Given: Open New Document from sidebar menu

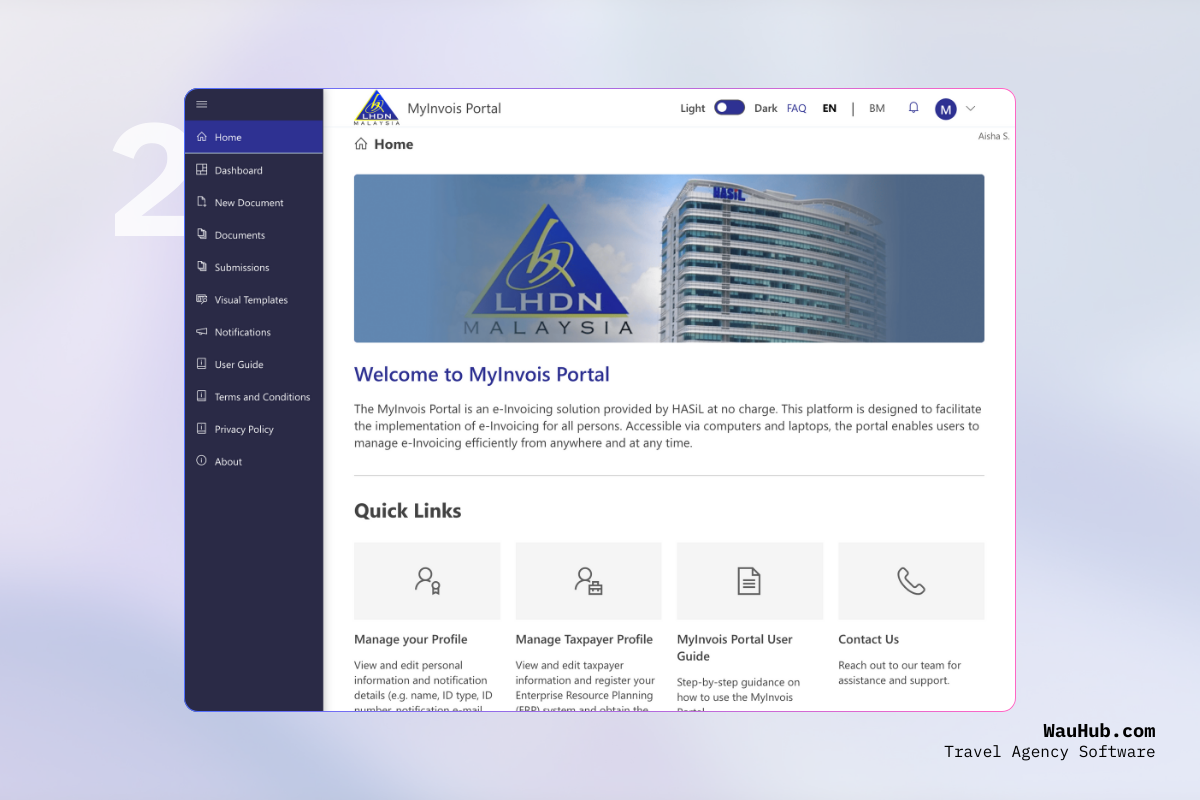Looking at the screenshot, I should click(254, 202).
